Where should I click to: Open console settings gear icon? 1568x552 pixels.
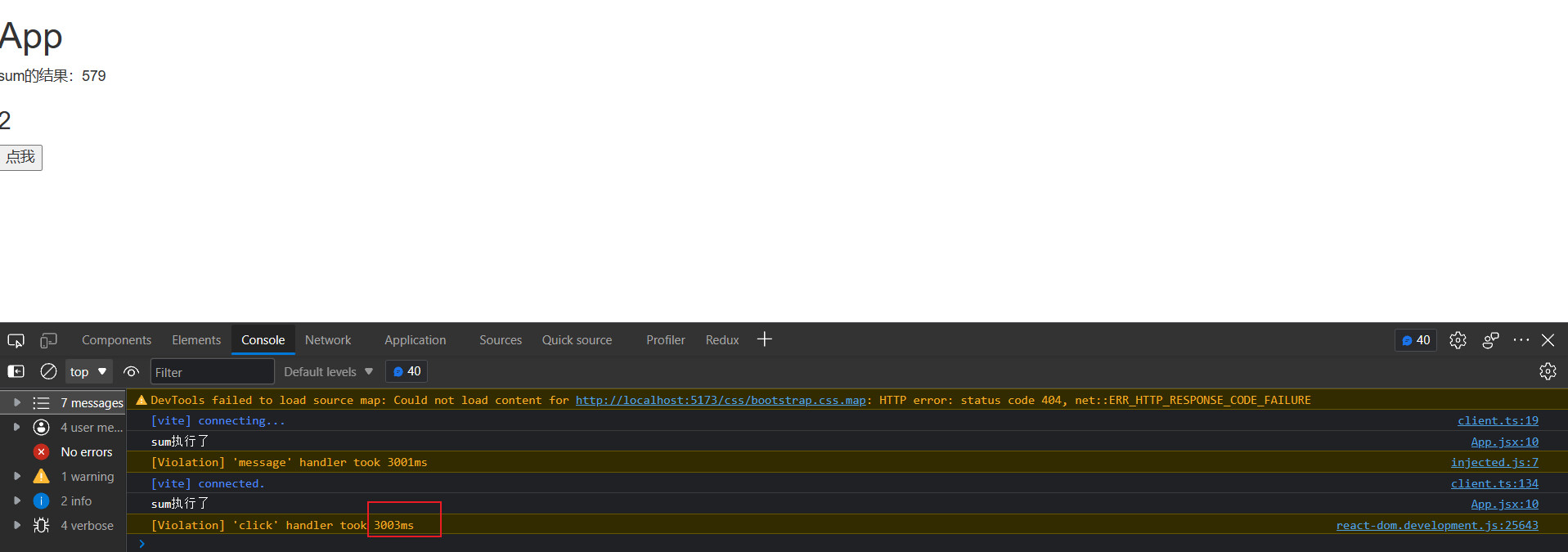[1548, 371]
